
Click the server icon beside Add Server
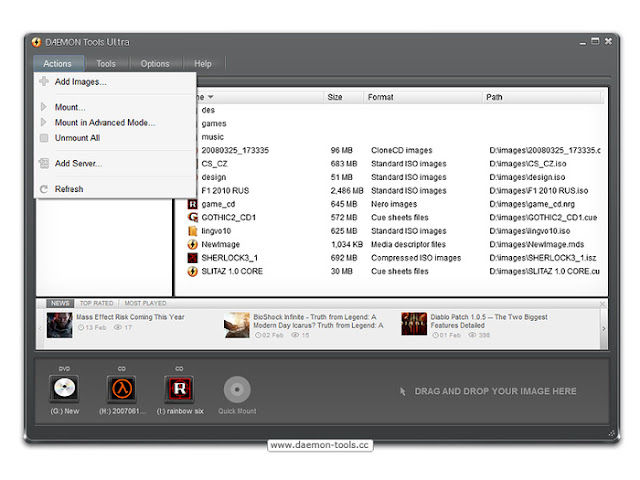44,163
